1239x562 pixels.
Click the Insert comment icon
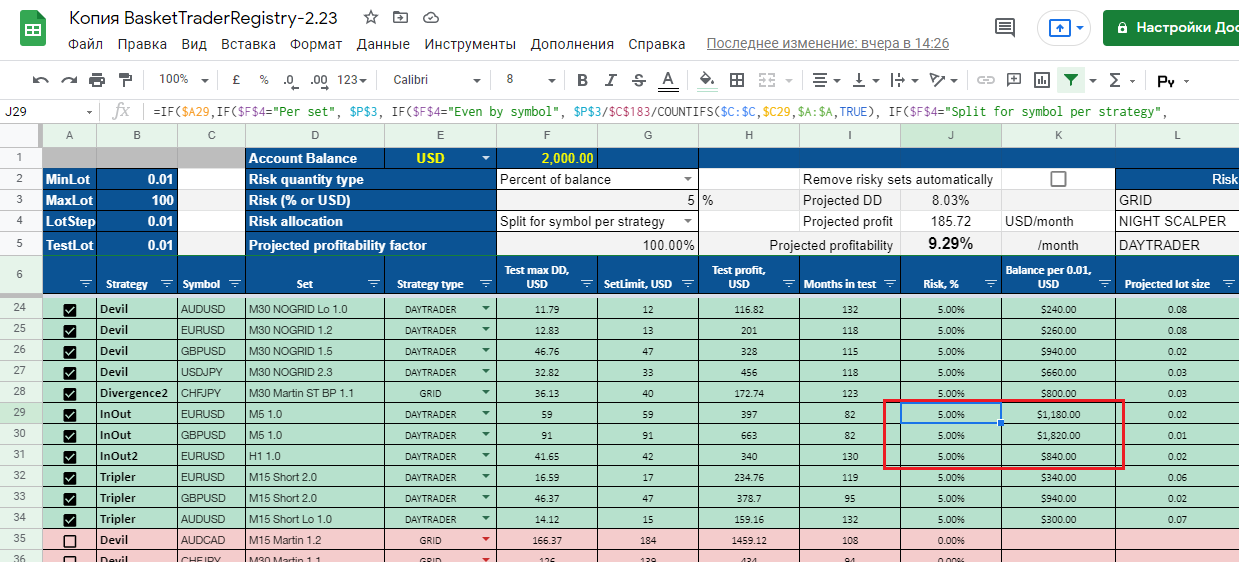1014,80
